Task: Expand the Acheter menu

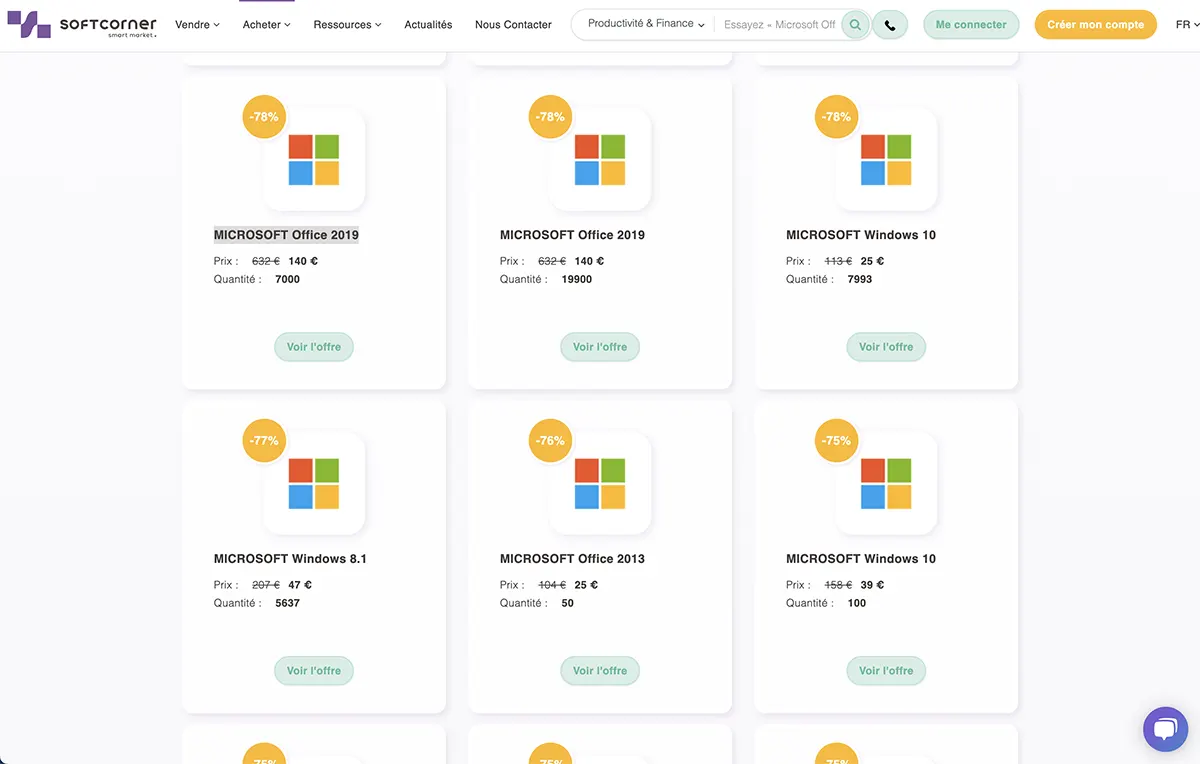Action: pos(266,25)
